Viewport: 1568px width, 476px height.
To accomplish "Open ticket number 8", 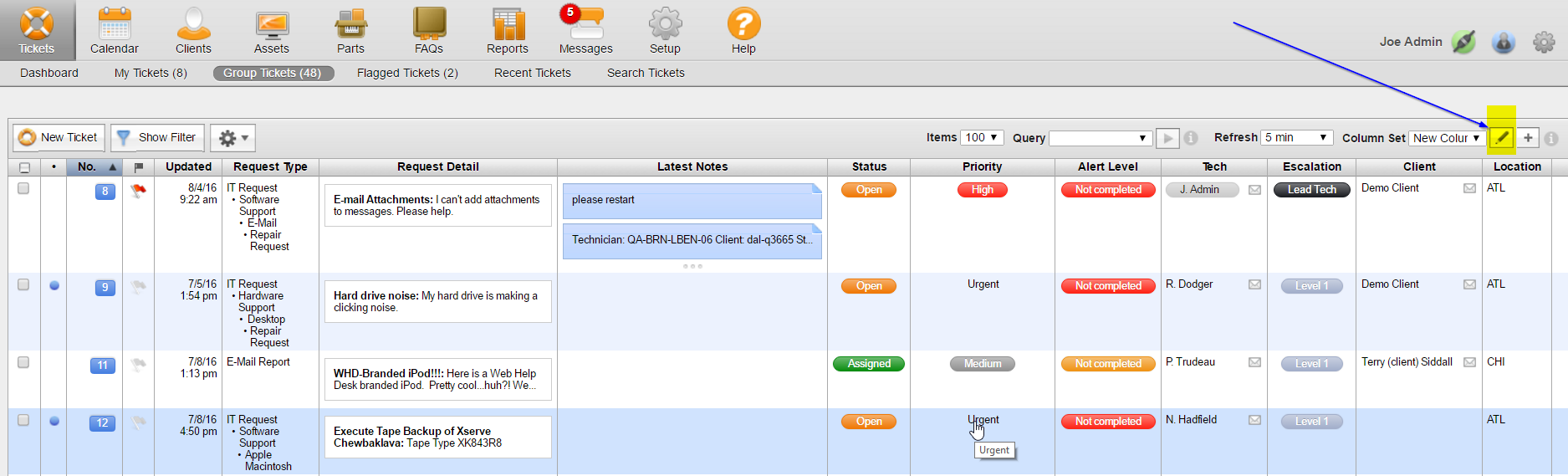I will point(105,192).
